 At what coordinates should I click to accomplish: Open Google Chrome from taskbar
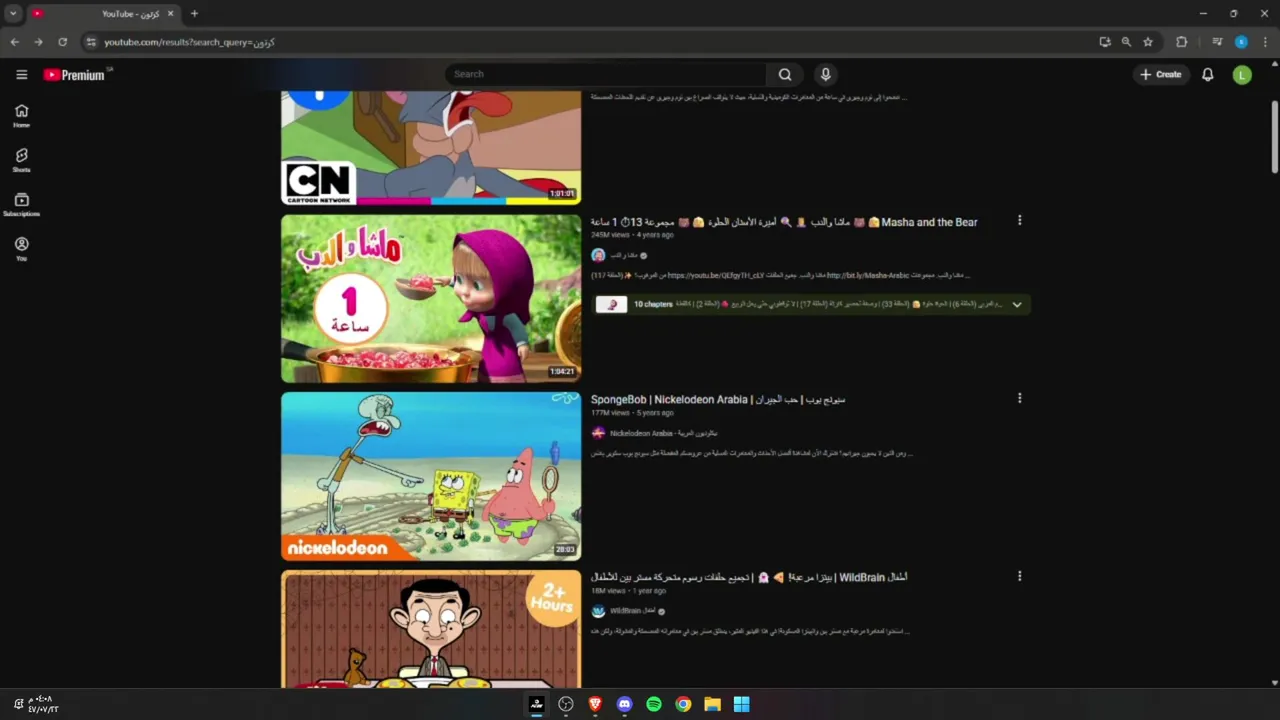683,704
